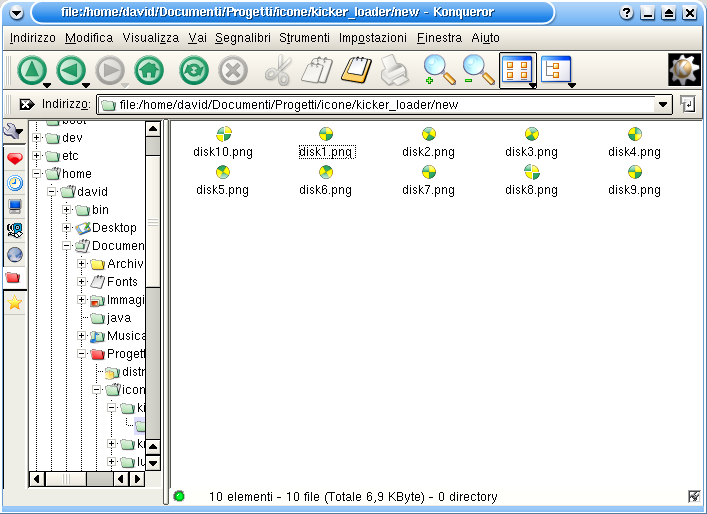Image resolution: width=707 pixels, height=514 pixels.
Task: Copy selection with the copy icon
Action: click(x=317, y=70)
